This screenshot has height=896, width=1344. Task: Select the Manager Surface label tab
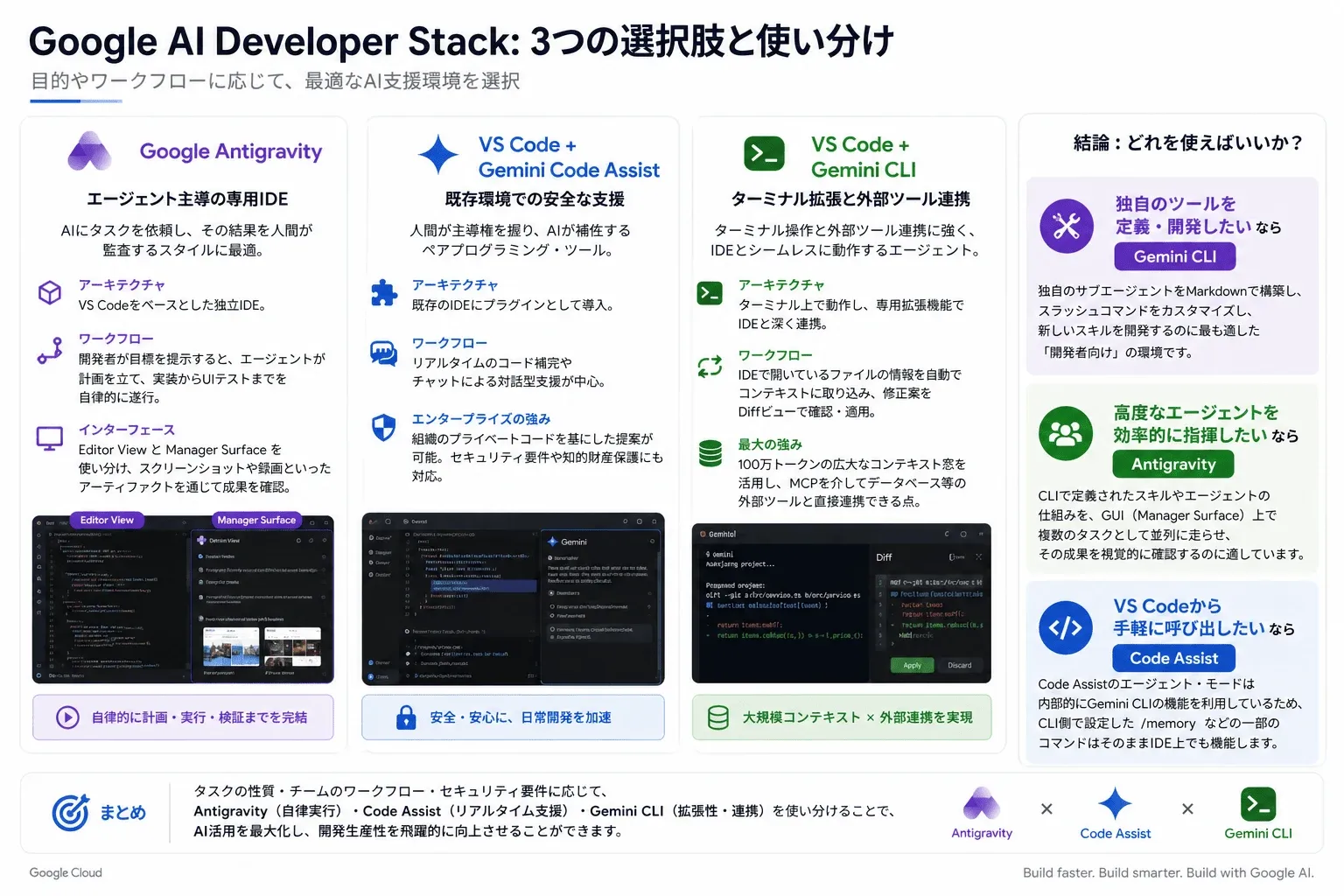(256, 520)
